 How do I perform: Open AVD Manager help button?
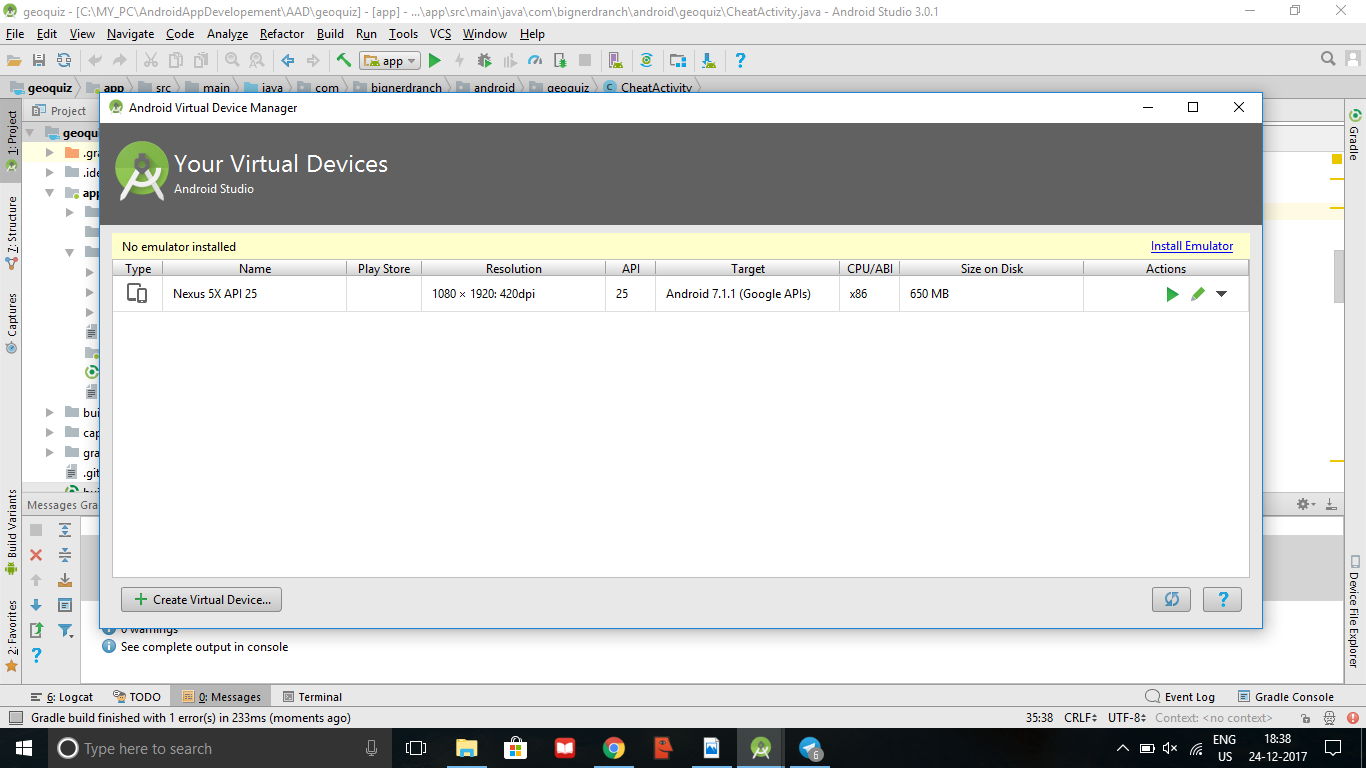tap(1222, 599)
